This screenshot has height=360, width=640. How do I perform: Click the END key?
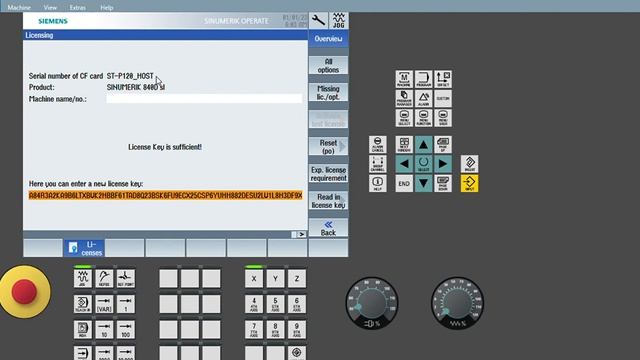pos(404,183)
